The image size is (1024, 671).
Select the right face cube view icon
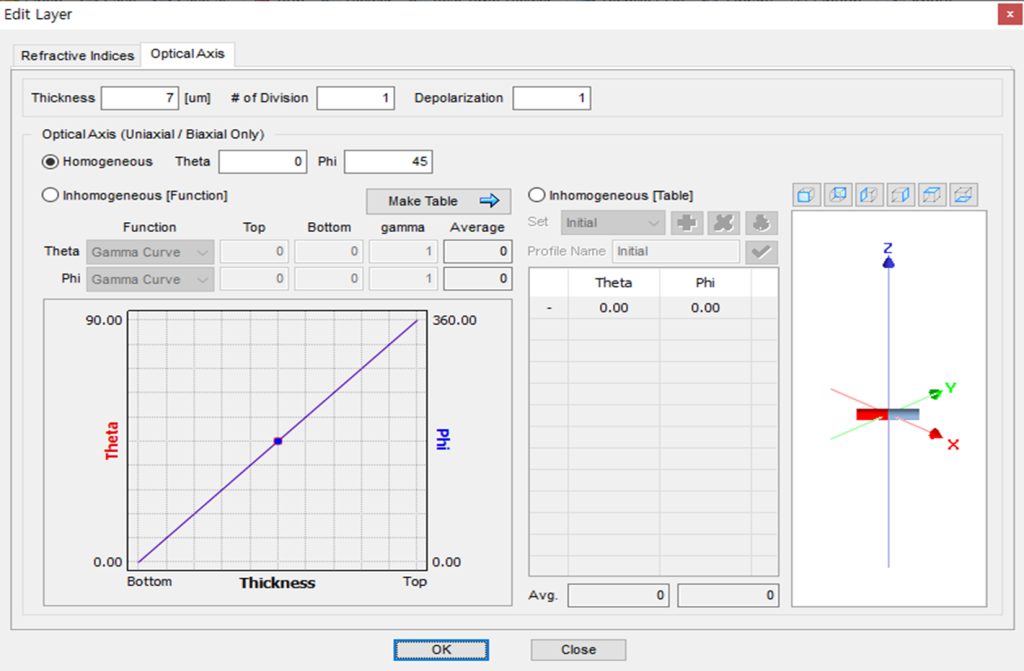tap(900, 195)
